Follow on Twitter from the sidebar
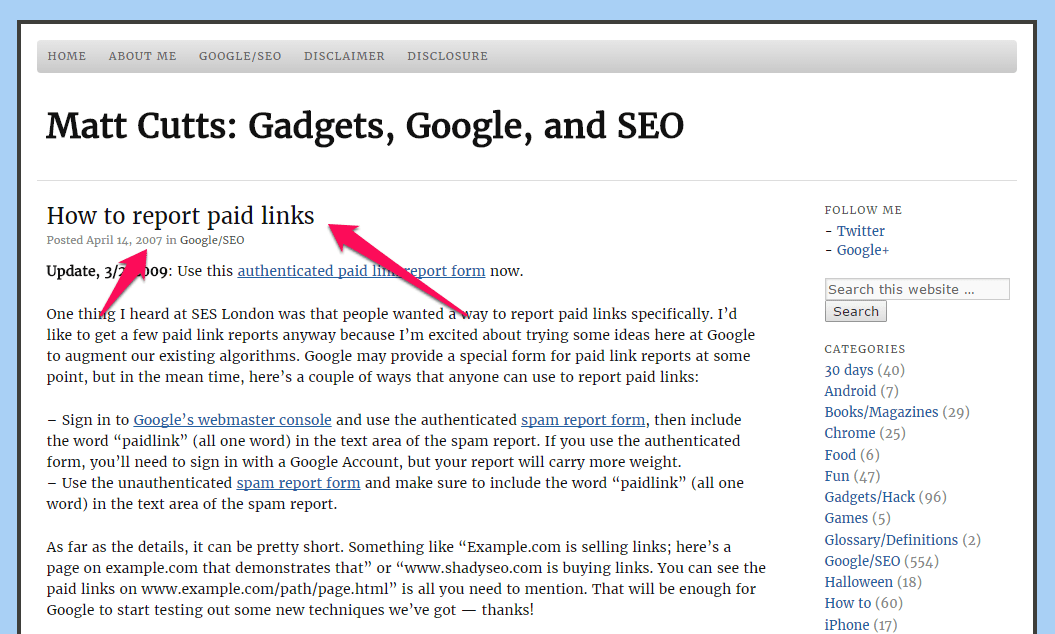Screen dimensions: 1055x634 (x=860, y=230)
